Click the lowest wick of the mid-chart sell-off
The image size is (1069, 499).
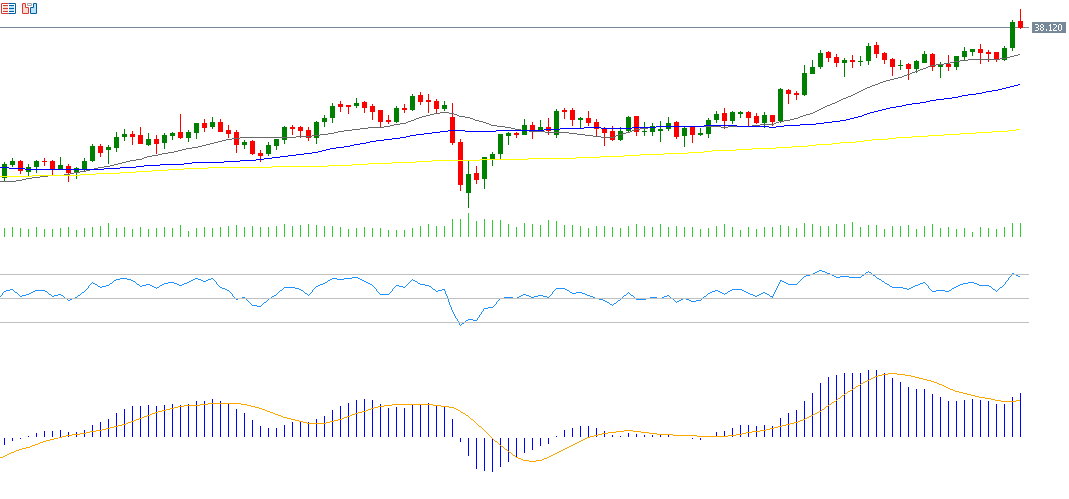pyautogui.click(x=468, y=203)
